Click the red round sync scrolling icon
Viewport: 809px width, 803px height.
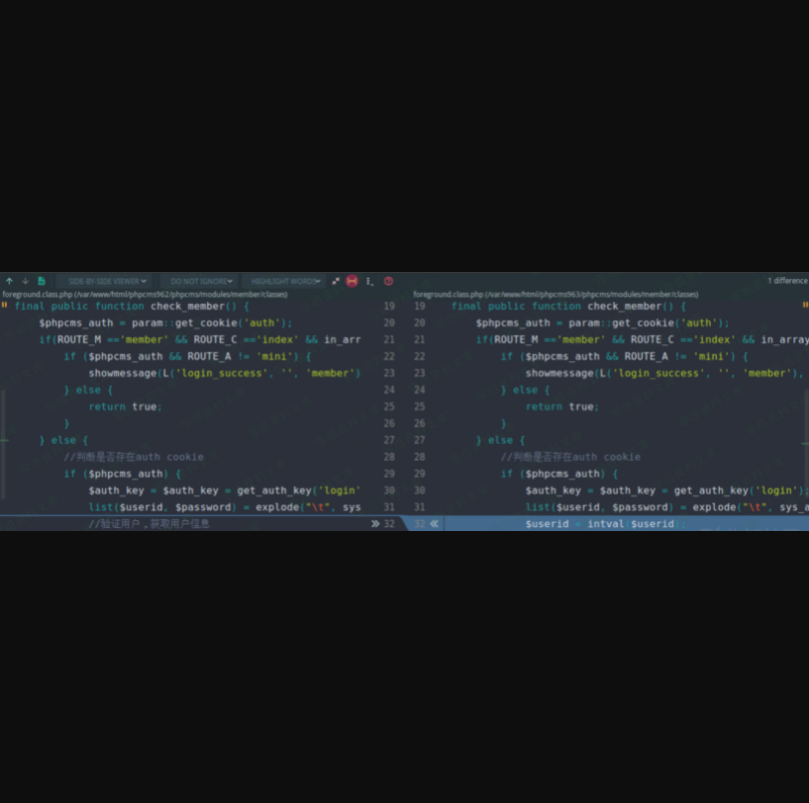pos(352,281)
